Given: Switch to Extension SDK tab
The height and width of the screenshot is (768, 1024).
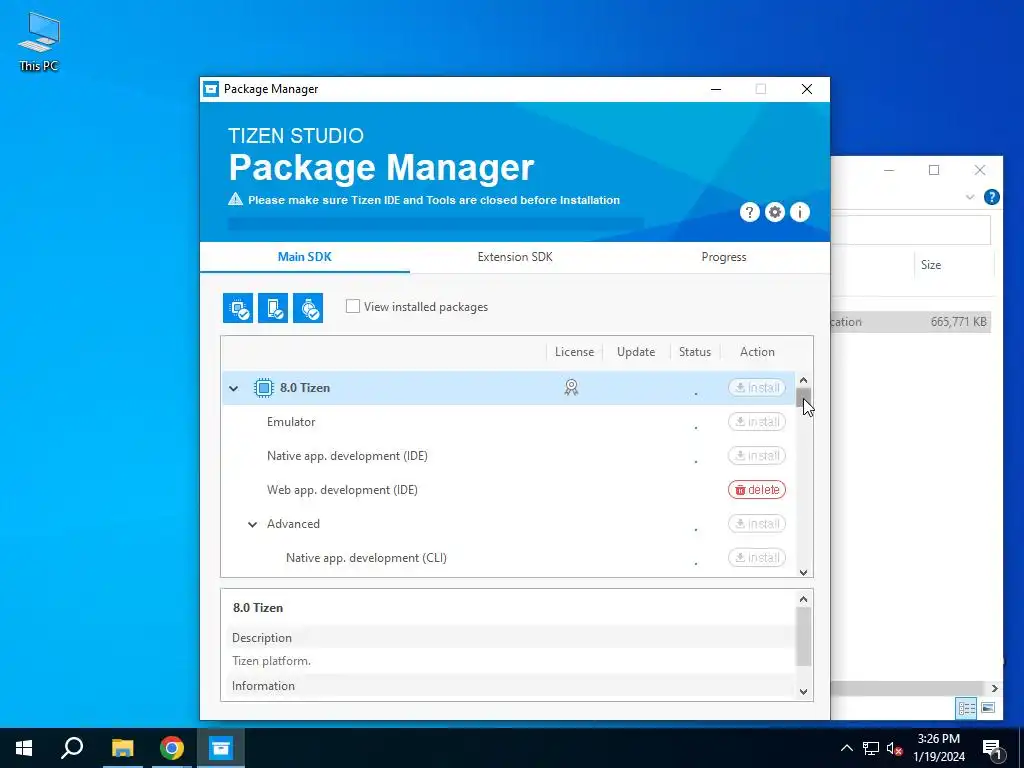Looking at the screenshot, I should click(x=515, y=257).
